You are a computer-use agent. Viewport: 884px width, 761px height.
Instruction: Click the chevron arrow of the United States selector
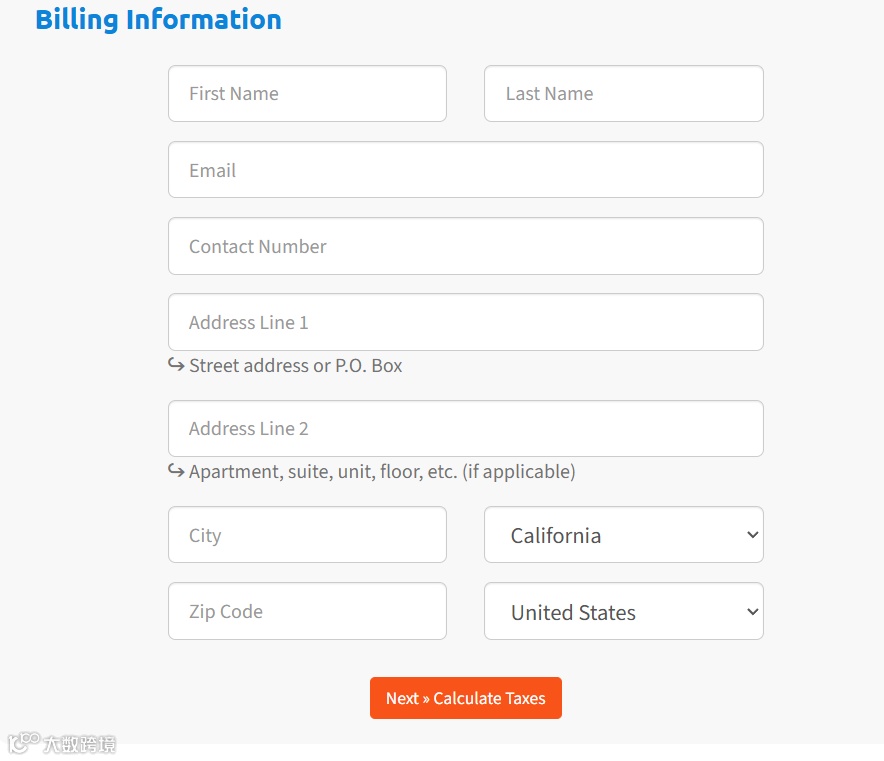coord(753,612)
